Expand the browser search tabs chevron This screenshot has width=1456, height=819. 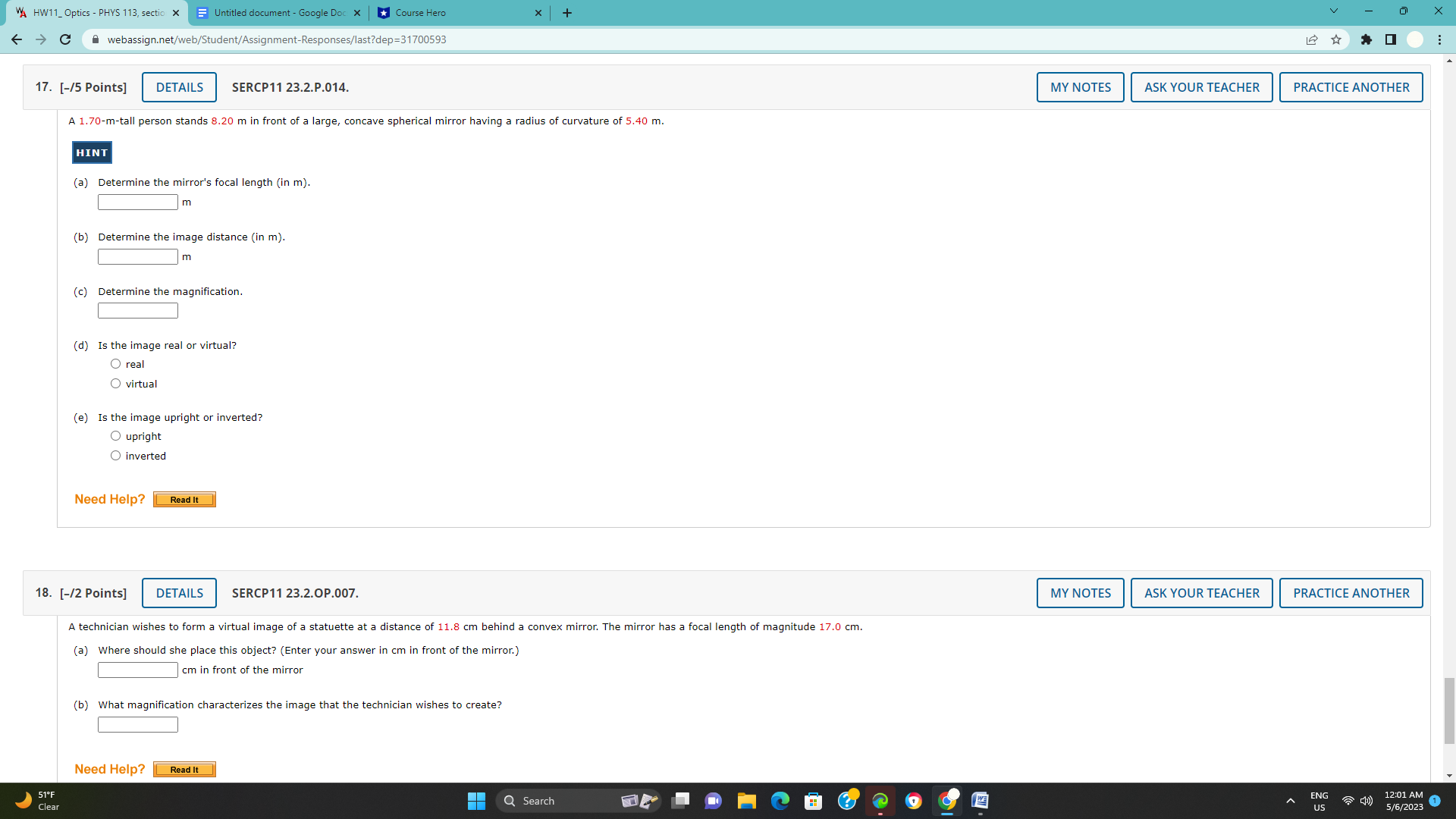click(1334, 11)
